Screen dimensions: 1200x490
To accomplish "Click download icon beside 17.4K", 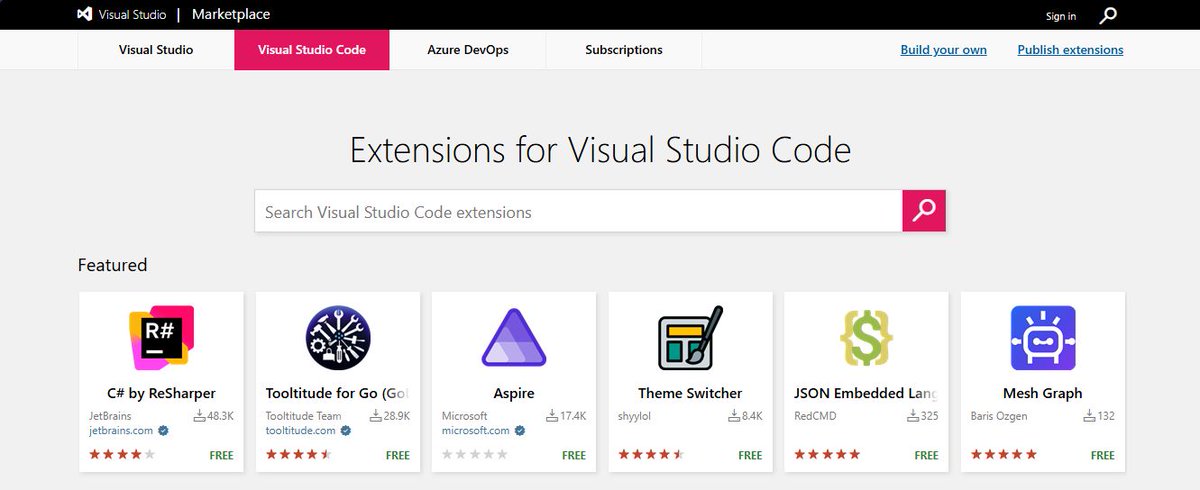I will tap(551, 415).
